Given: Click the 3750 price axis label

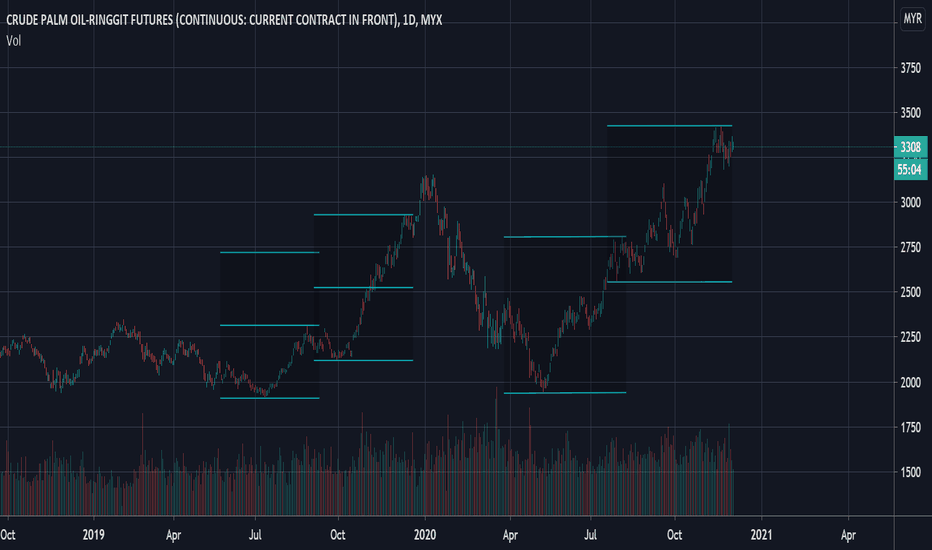Looking at the screenshot, I should tap(910, 68).
